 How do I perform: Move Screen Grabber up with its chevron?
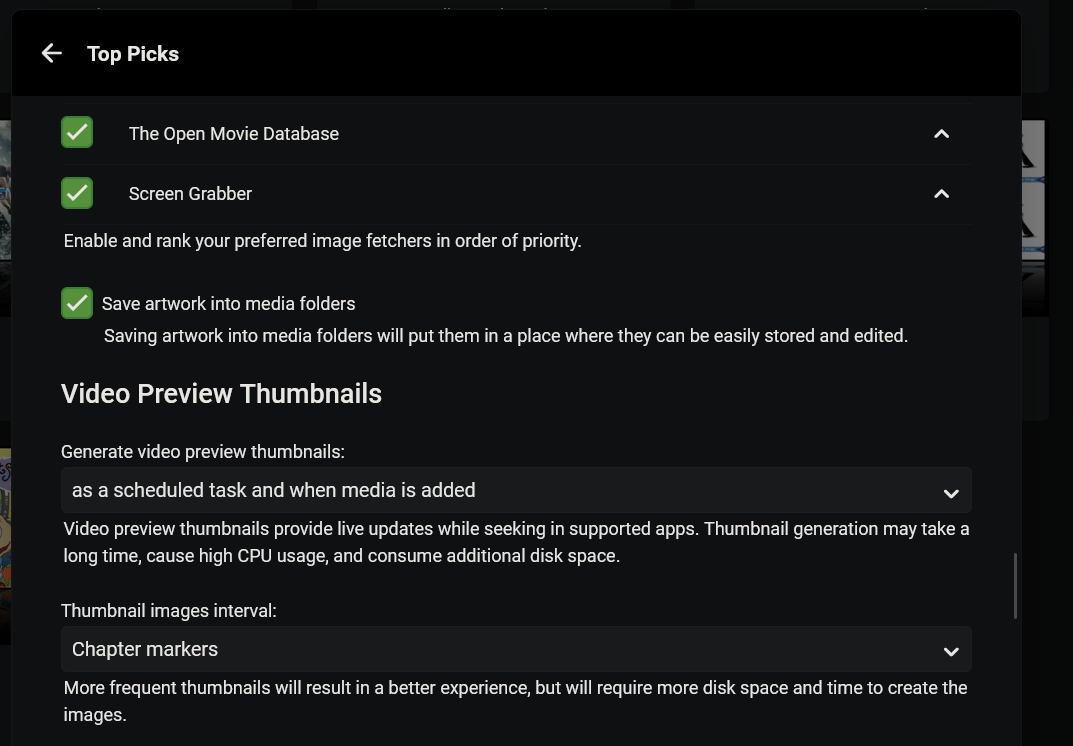tap(941, 194)
